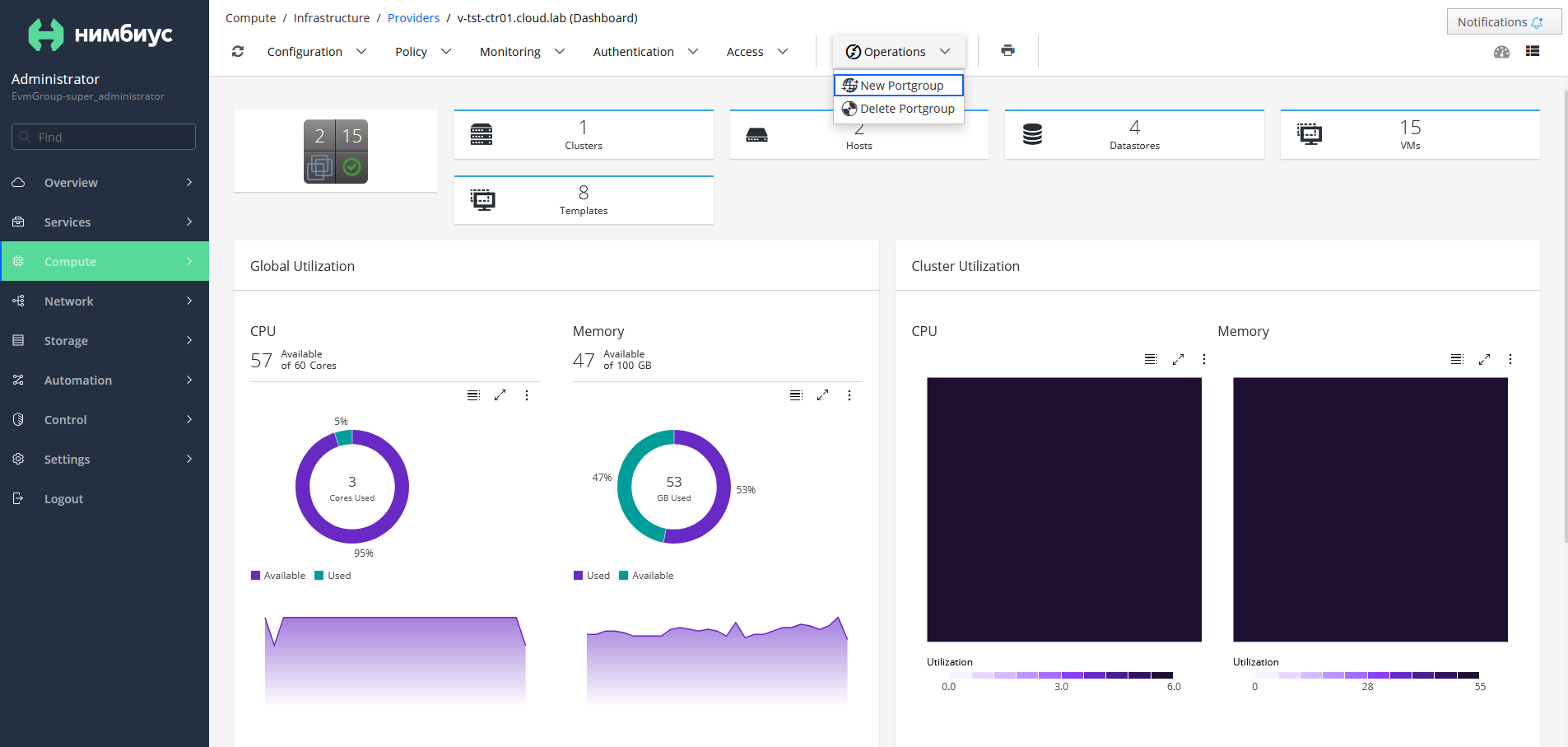Screen dimensions: 1568x747
Task: Expand Global CPU chart to full size
Action: point(500,395)
